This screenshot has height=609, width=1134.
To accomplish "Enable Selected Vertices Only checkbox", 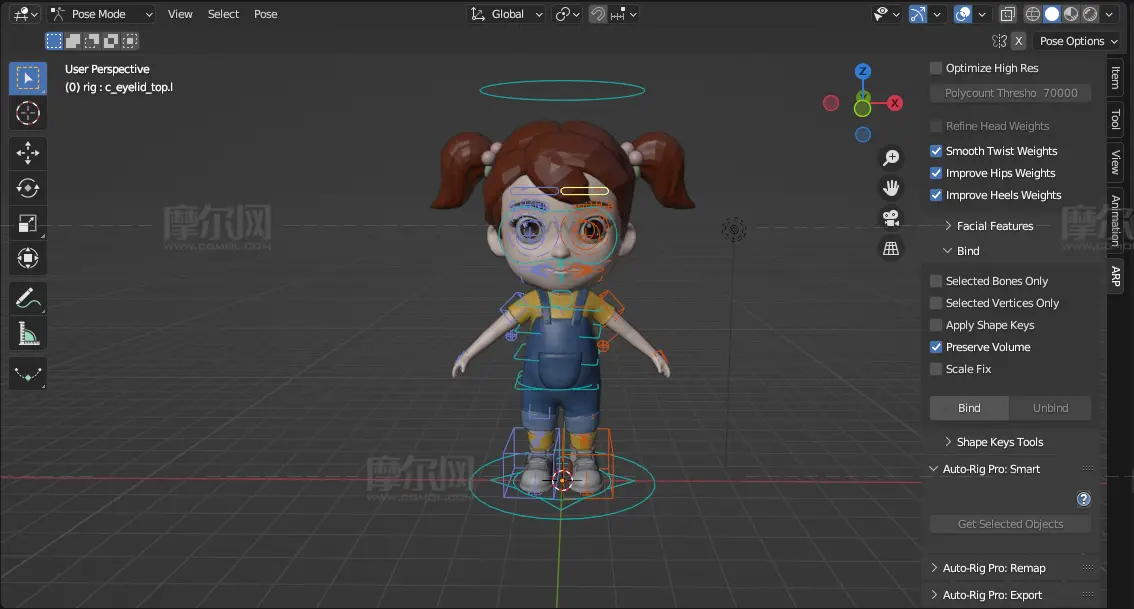I will pos(936,303).
